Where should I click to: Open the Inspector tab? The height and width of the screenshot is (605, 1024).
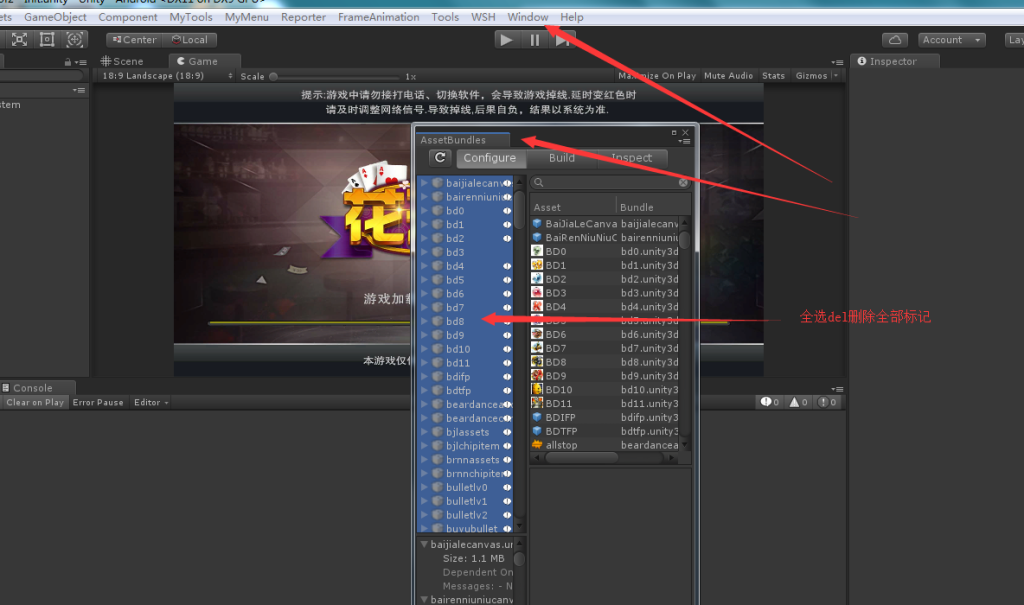point(894,61)
